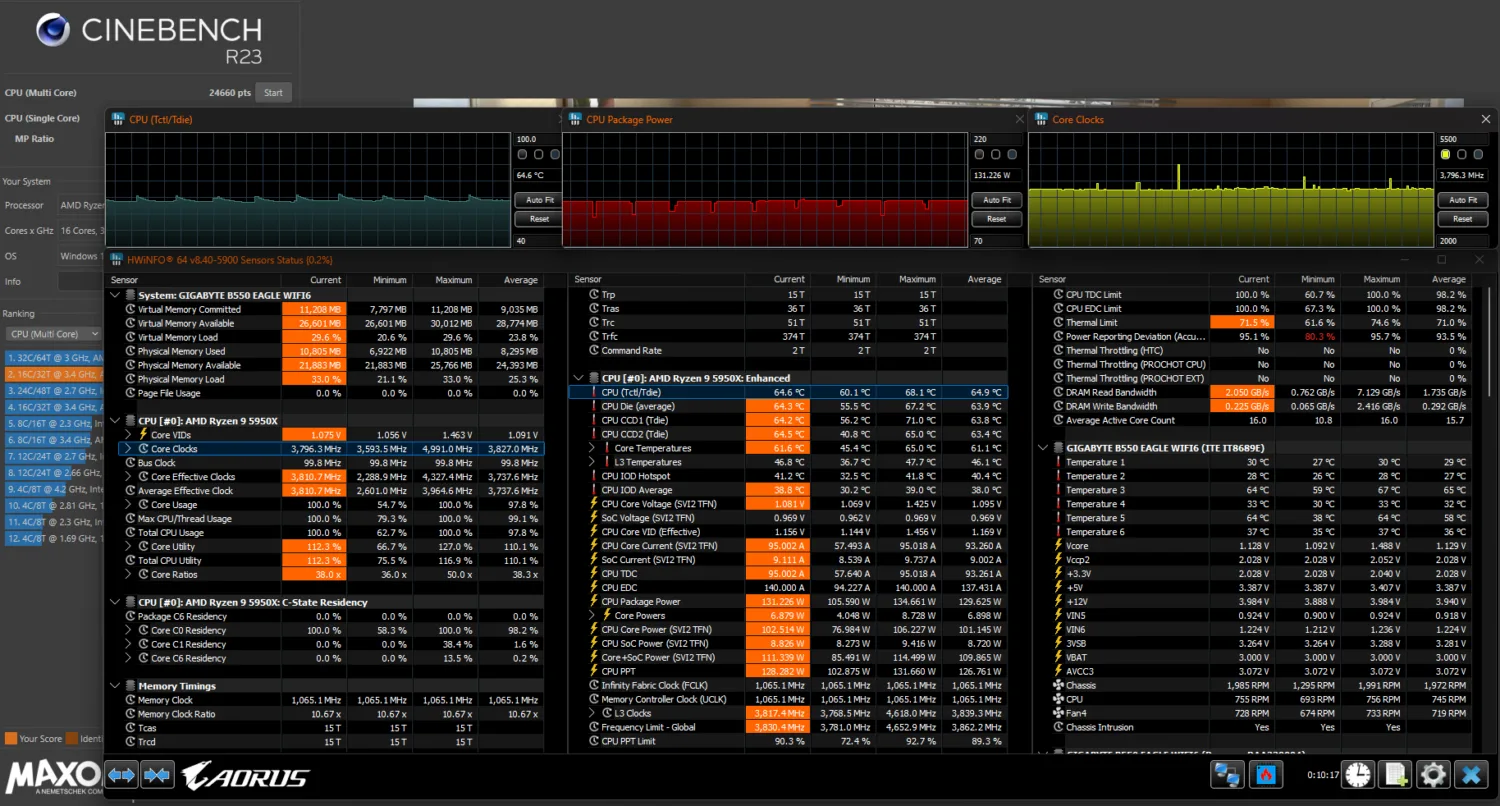Screen dimensions: 1500x806
Task: Click the collapse columns arrows icon in HWiNFO
Action: coord(156,775)
